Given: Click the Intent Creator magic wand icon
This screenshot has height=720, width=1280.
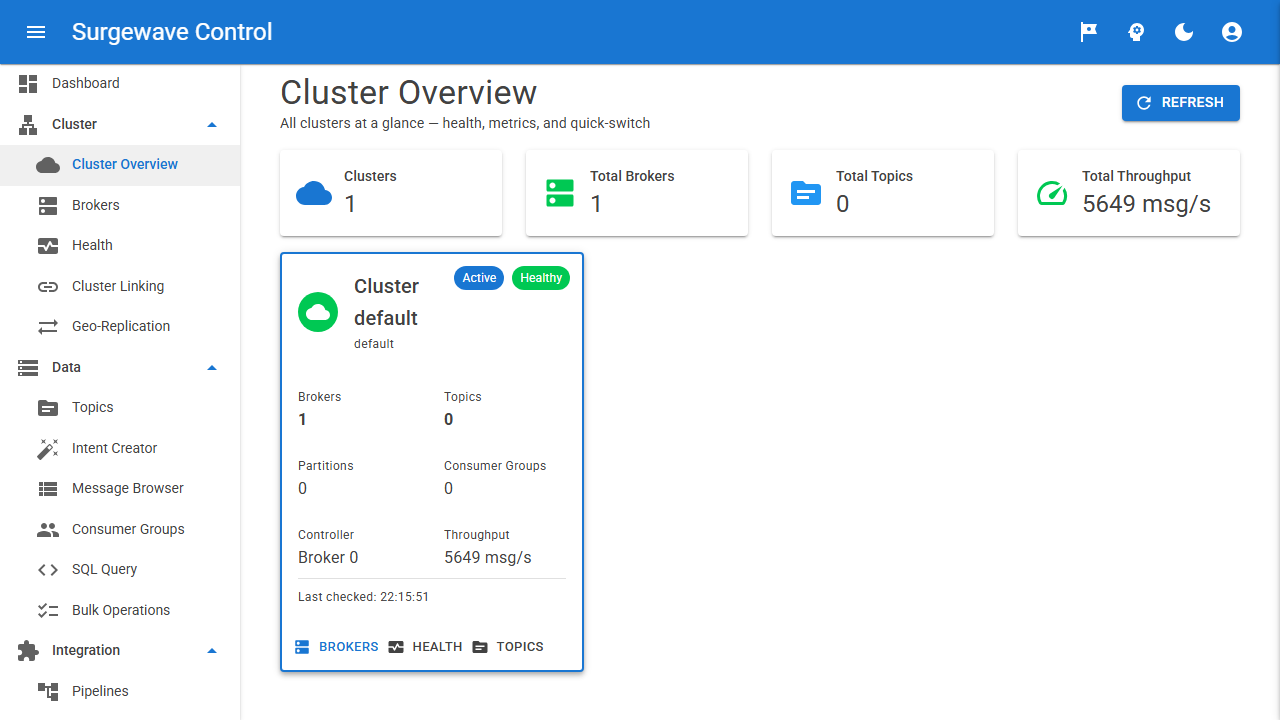Looking at the screenshot, I should pos(48,449).
